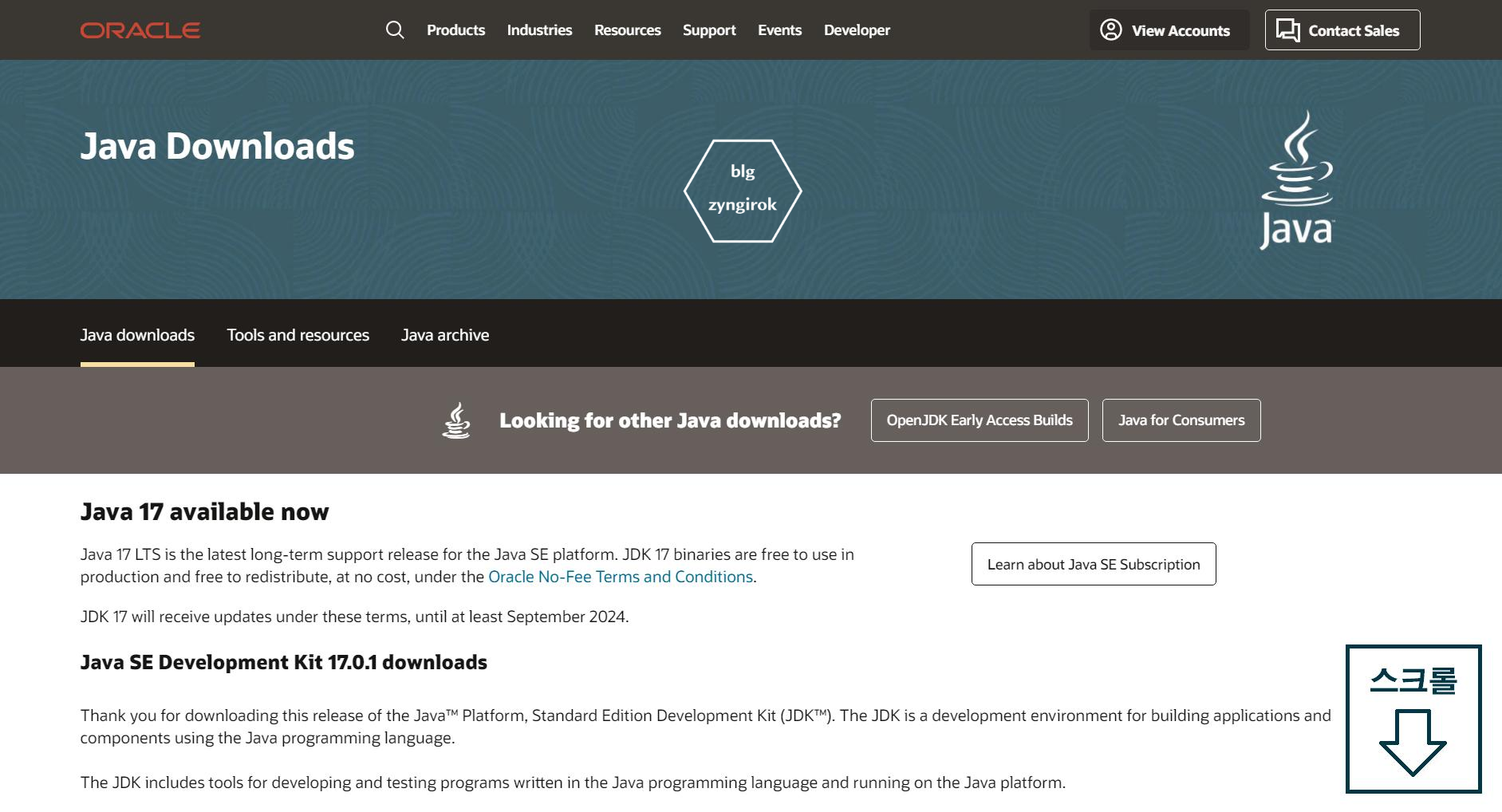Click Learn about Java SE Subscription
Image resolution: width=1502 pixels, height=812 pixels.
tap(1094, 564)
